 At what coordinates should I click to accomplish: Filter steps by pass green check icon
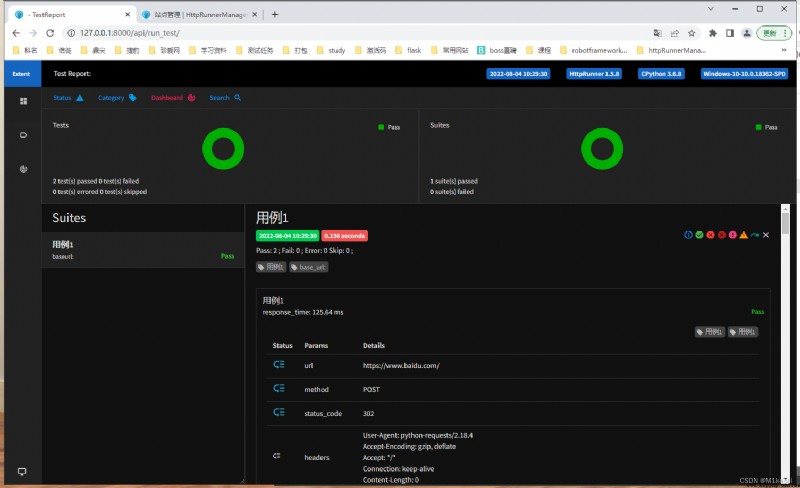(x=699, y=235)
